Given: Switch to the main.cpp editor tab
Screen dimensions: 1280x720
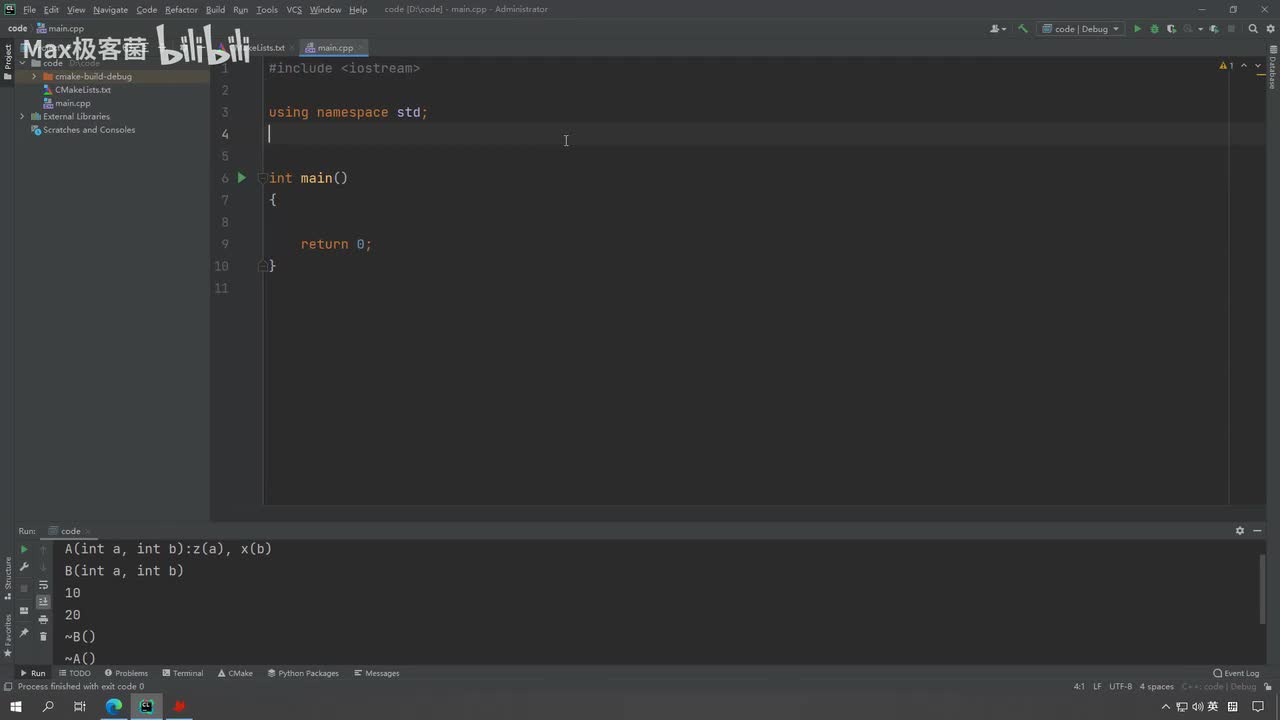Looking at the screenshot, I should click(335, 47).
